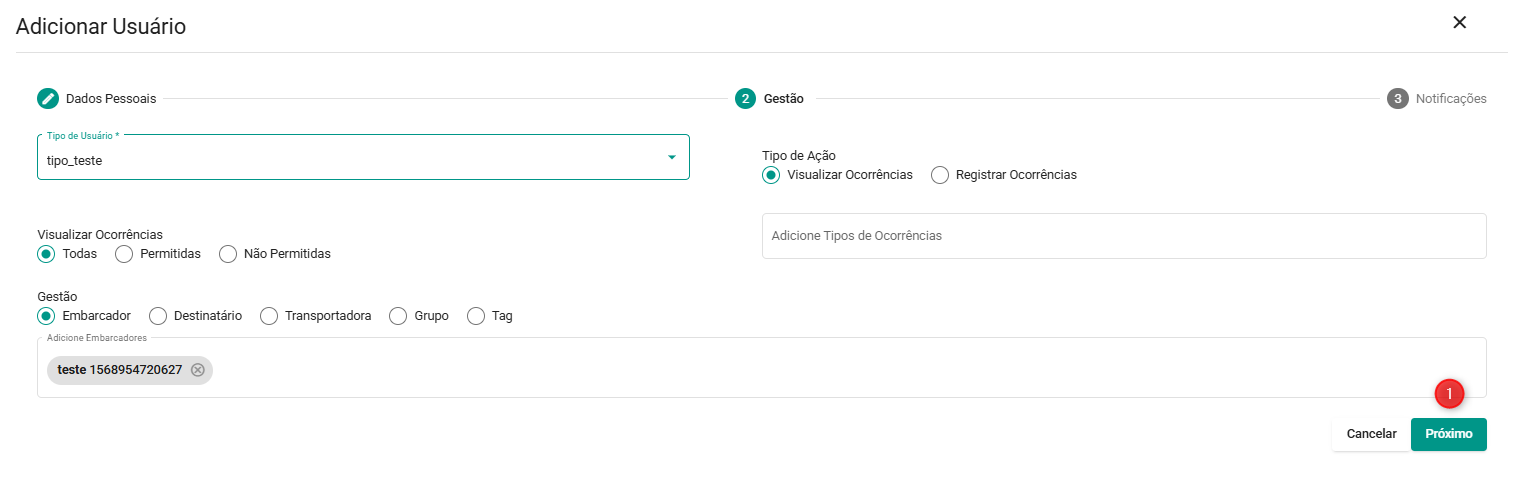Select Destinatário in Gestão options
This screenshot has width=1525, height=477.
158,316
